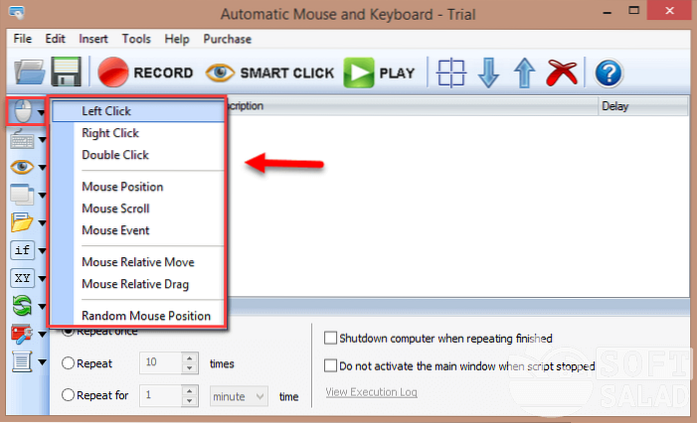Activate the SMART CLICK eye tool

point(268,73)
